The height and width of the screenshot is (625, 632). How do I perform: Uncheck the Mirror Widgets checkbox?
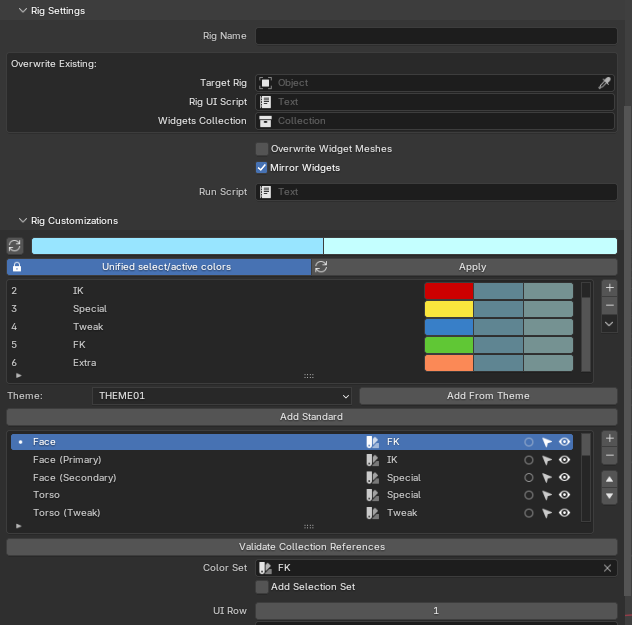(262, 168)
